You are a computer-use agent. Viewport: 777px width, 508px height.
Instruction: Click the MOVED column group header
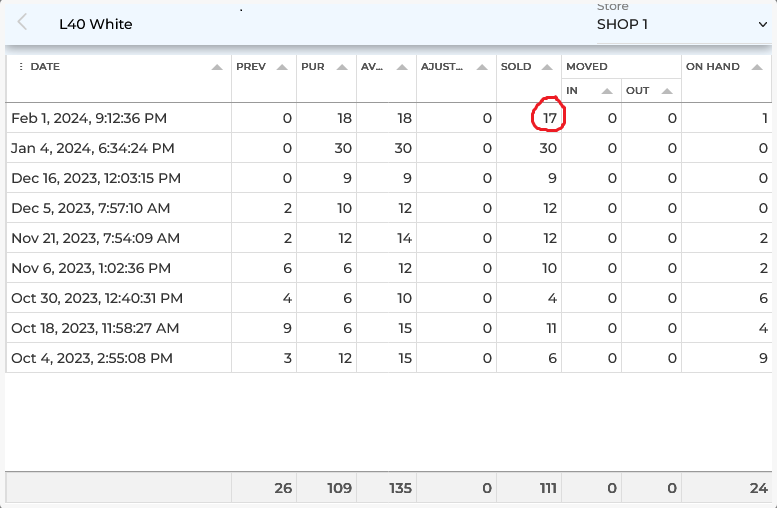pyautogui.click(x=587, y=67)
